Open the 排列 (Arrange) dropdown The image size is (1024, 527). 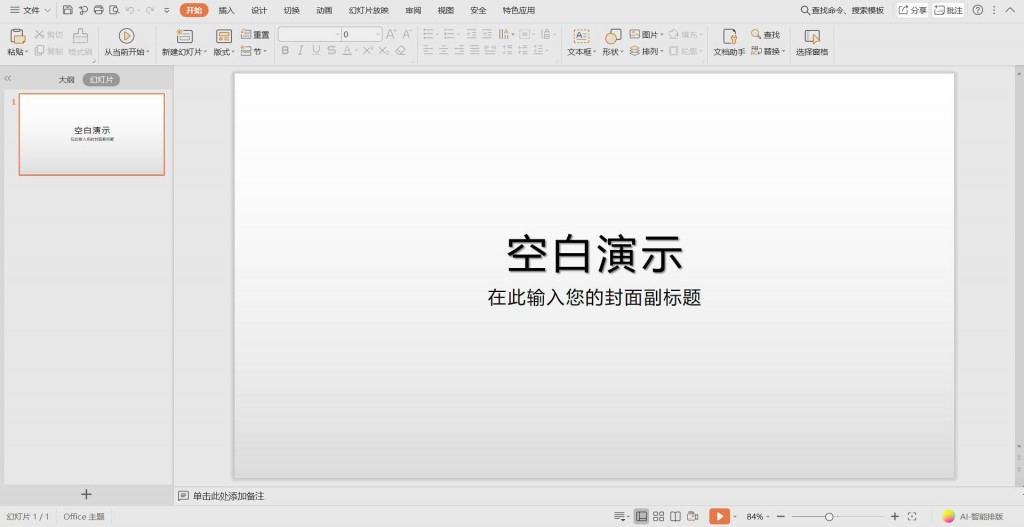click(647, 51)
